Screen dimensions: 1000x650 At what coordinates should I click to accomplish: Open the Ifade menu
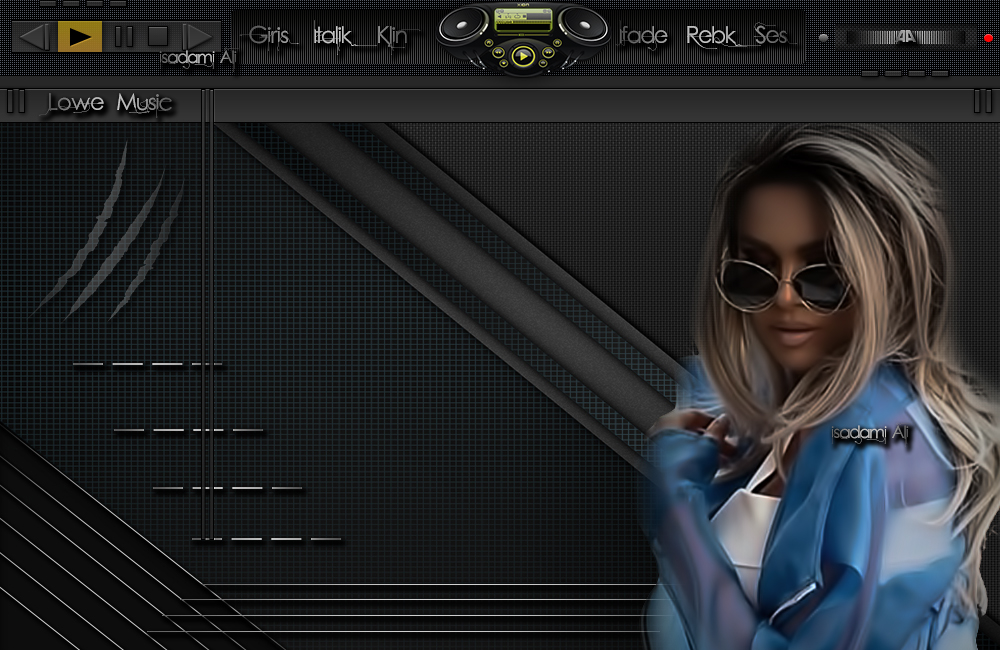pos(643,36)
